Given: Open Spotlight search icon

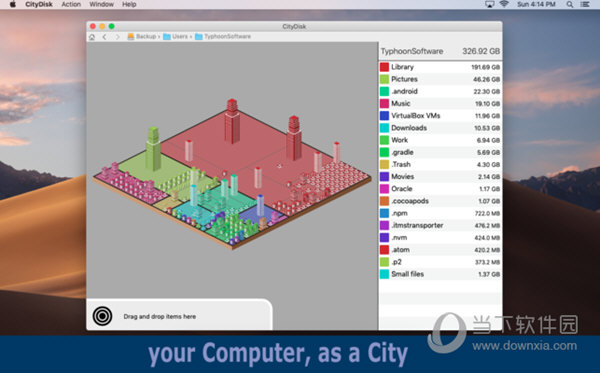Looking at the screenshot, I should 570,5.
